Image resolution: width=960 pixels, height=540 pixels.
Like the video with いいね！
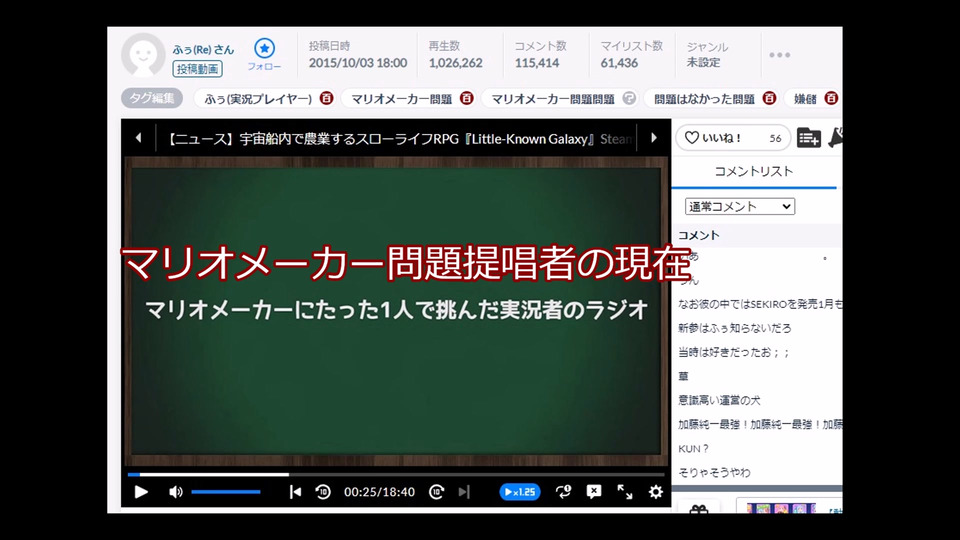point(733,138)
